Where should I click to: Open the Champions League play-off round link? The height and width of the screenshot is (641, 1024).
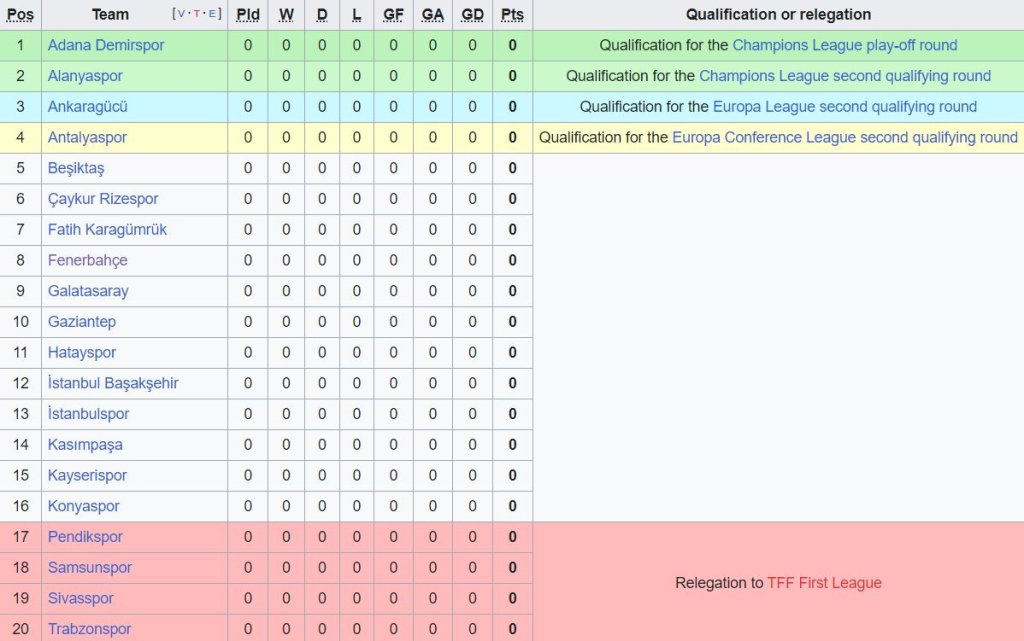coord(844,45)
